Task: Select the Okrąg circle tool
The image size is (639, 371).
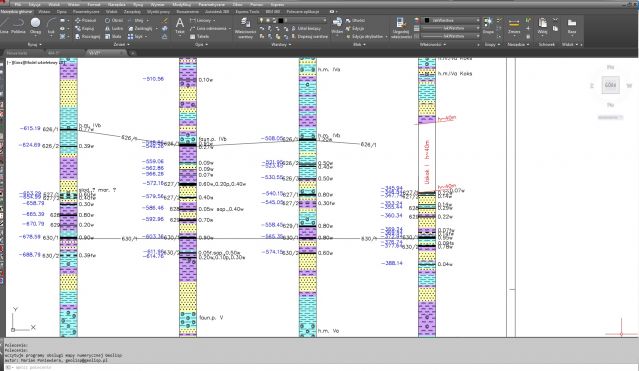Action: coord(35,25)
